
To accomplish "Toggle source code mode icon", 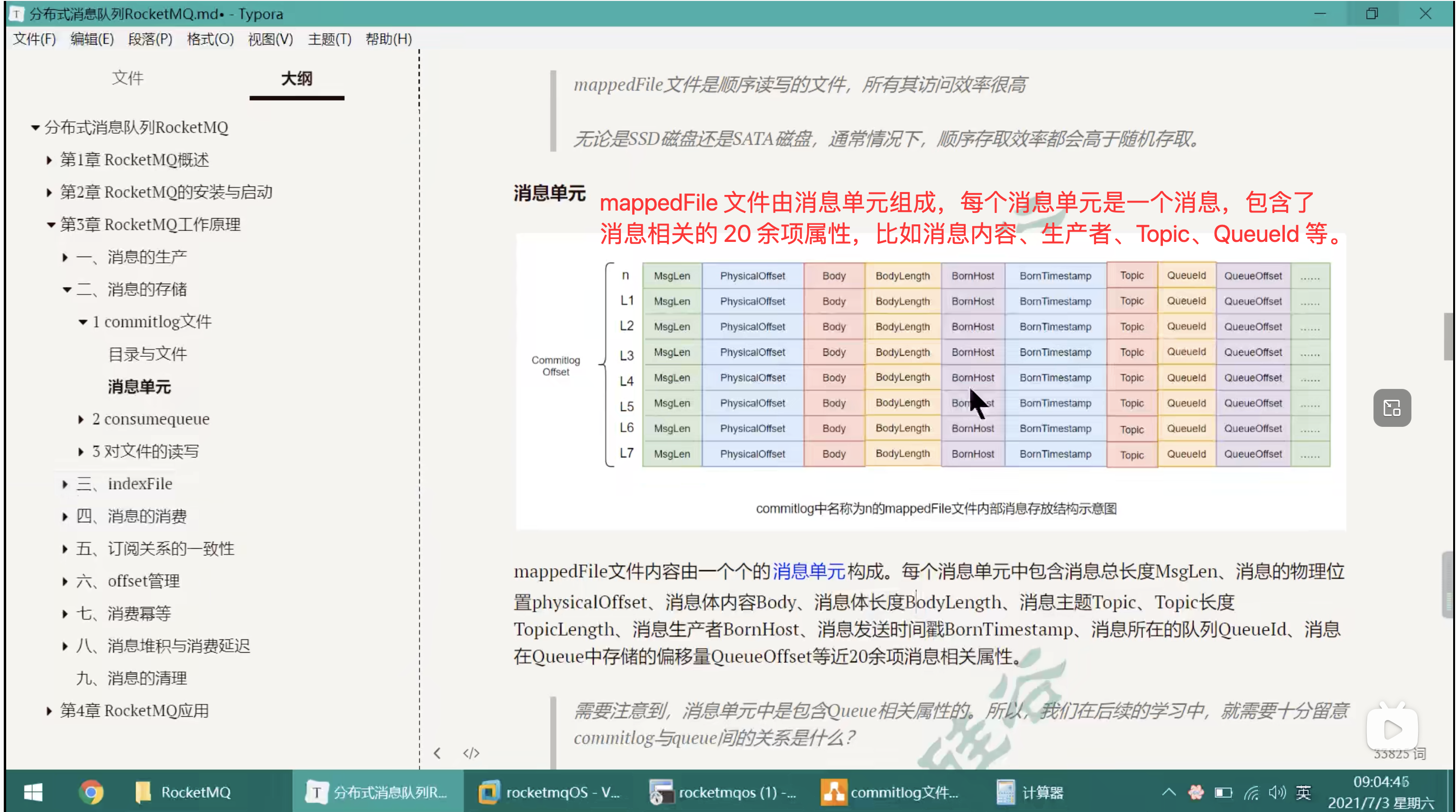I will click(x=471, y=753).
